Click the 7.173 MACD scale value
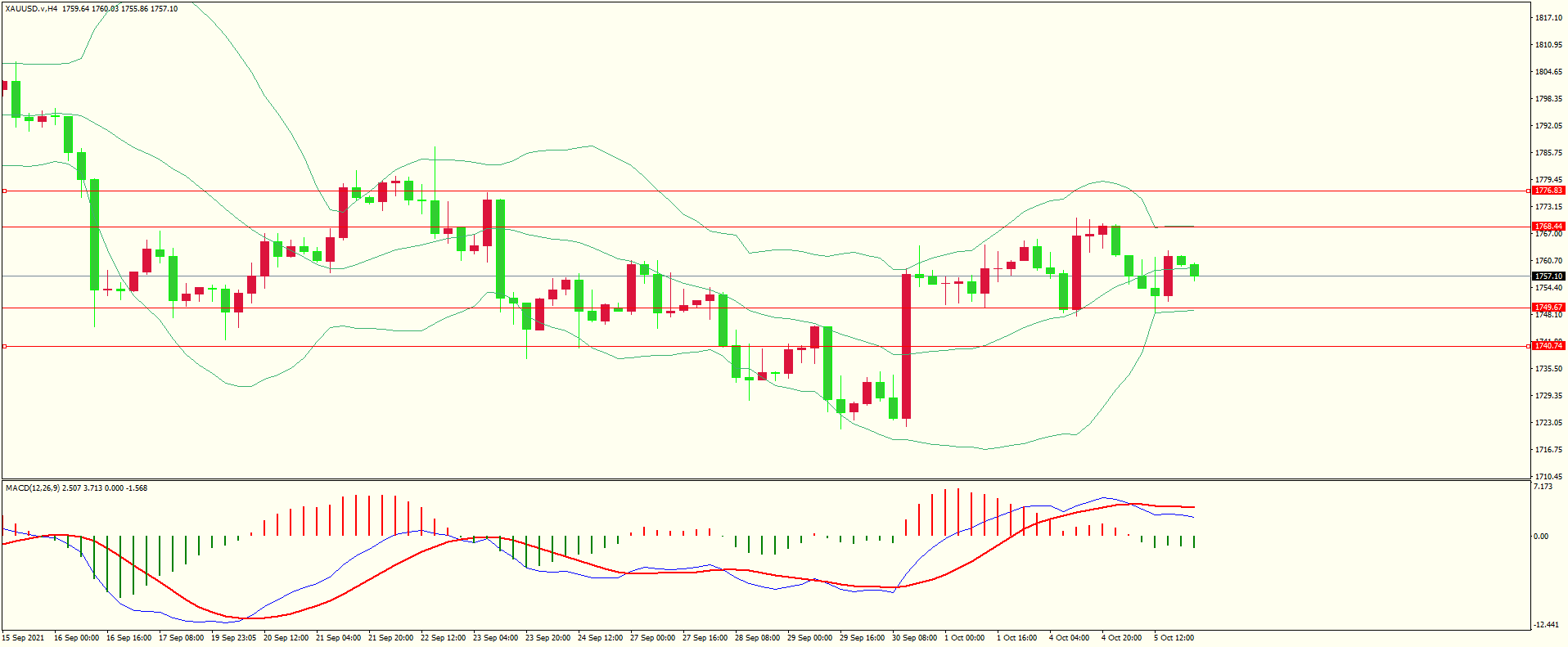 click(x=1543, y=487)
